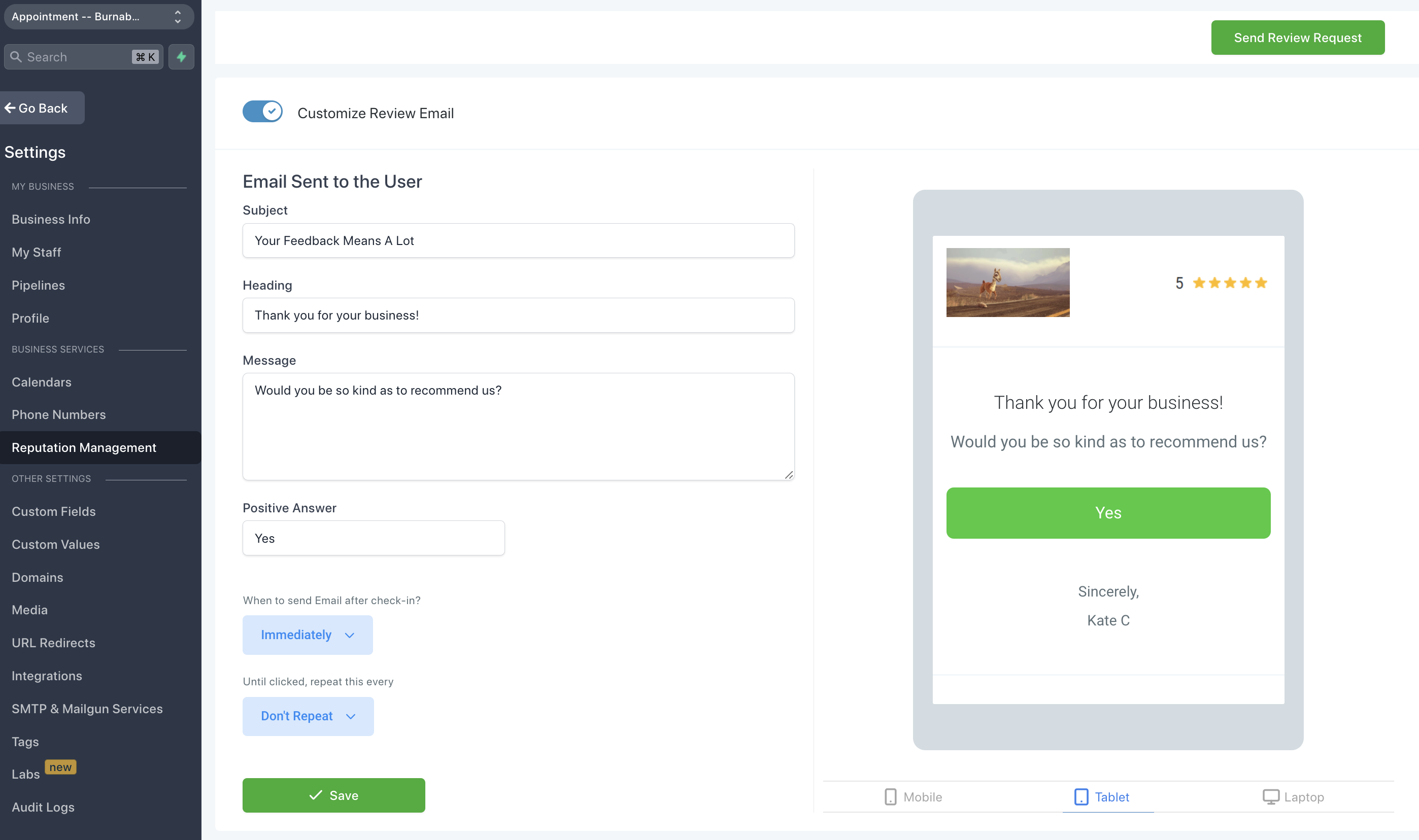This screenshot has height=840, width=1419.
Task: Go to Custom Values settings
Action: click(56, 544)
